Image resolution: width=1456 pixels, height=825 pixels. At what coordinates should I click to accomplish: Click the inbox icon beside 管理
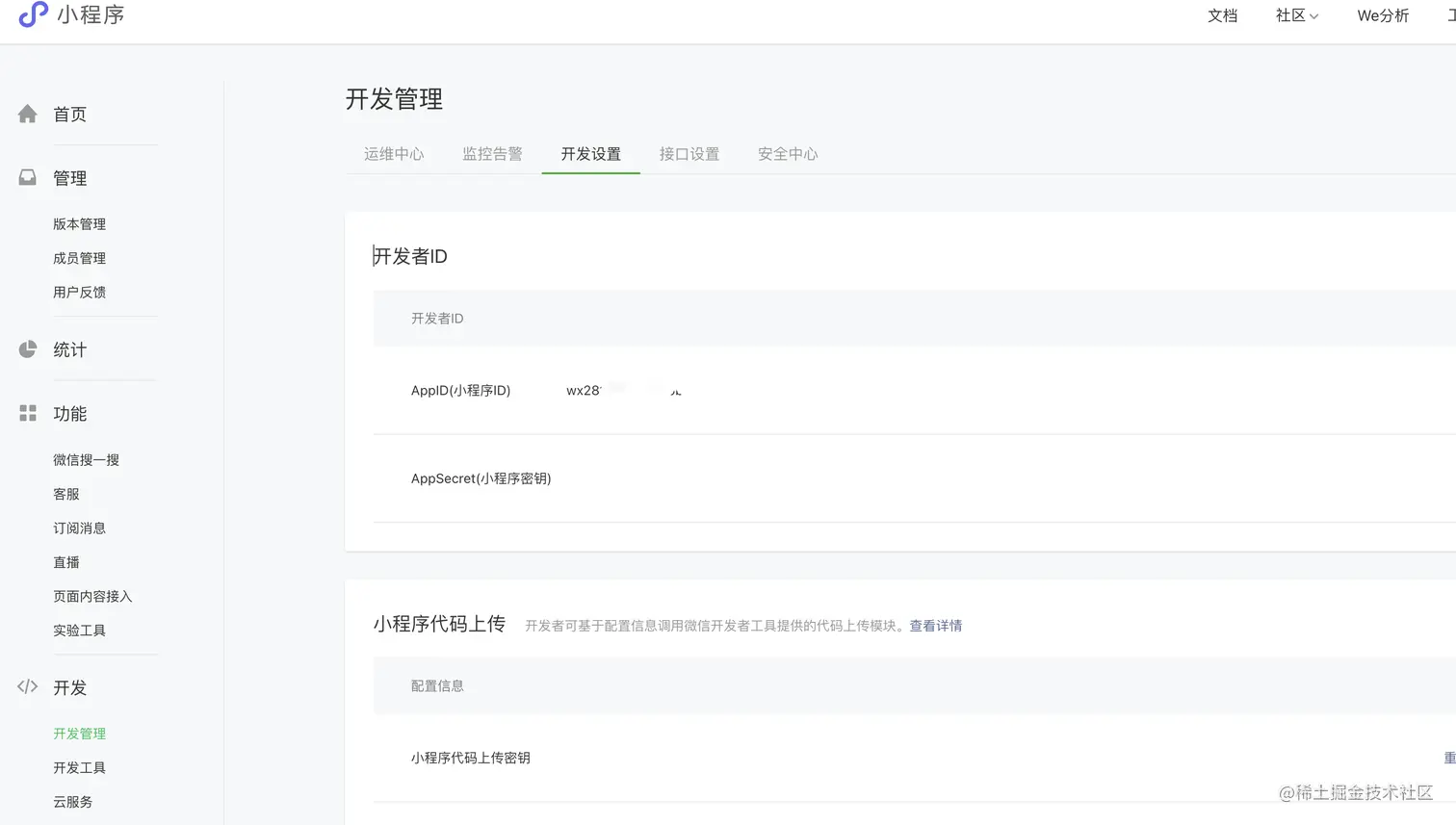tap(28, 177)
